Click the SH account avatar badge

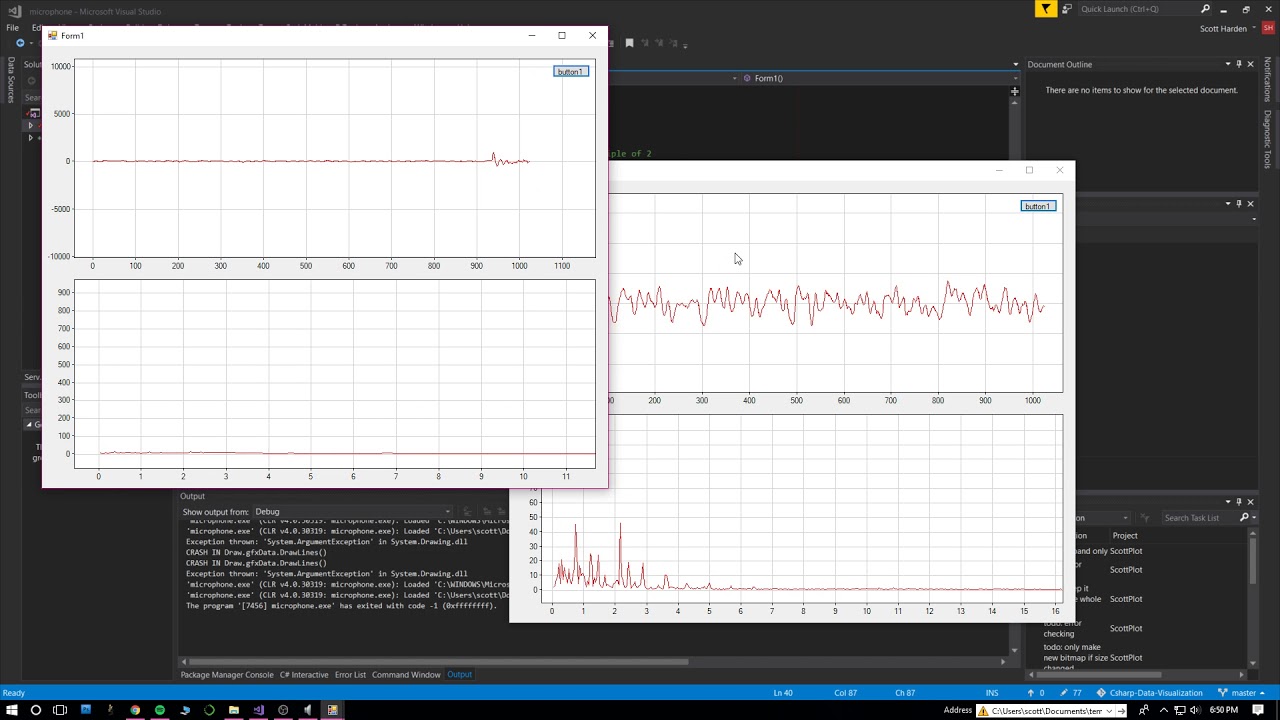[x=1269, y=28]
